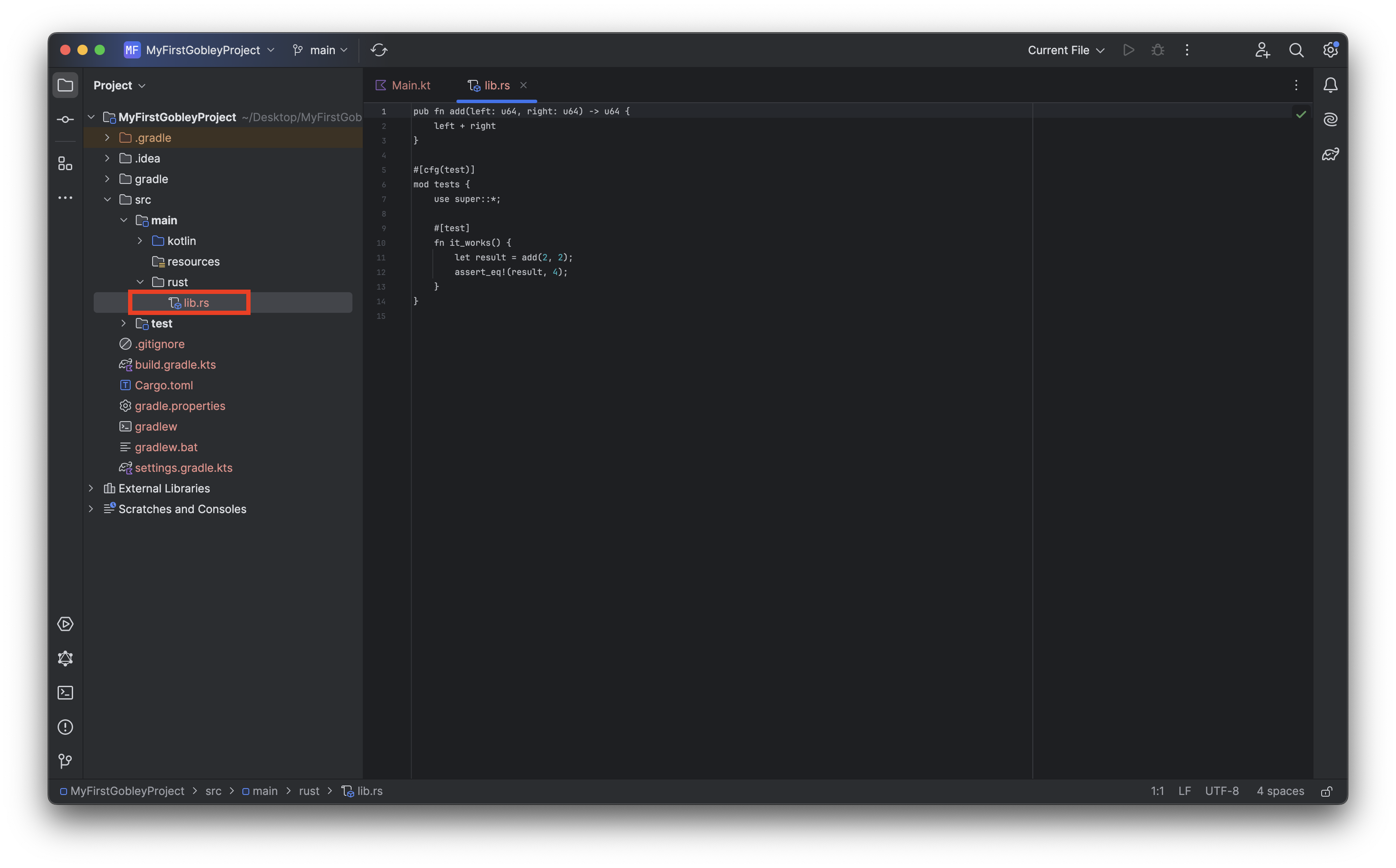Image resolution: width=1396 pixels, height=868 pixels.
Task: Open the toolbar more actions menu by the Debug icon
Action: [1187, 50]
